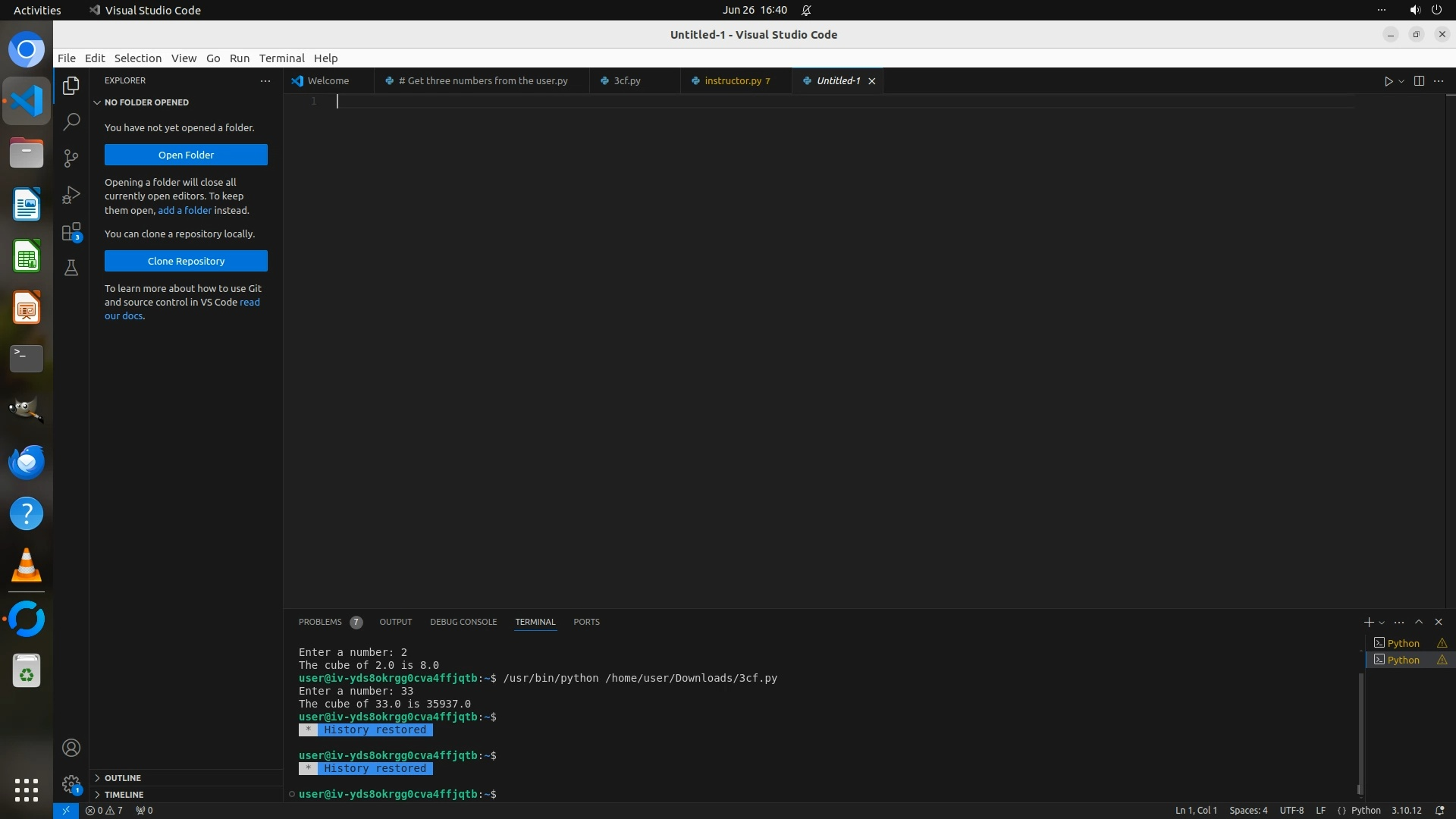The width and height of the screenshot is (1456, 819).
Task: Click the terminal scrollbar
Action: click(1360, 728)
